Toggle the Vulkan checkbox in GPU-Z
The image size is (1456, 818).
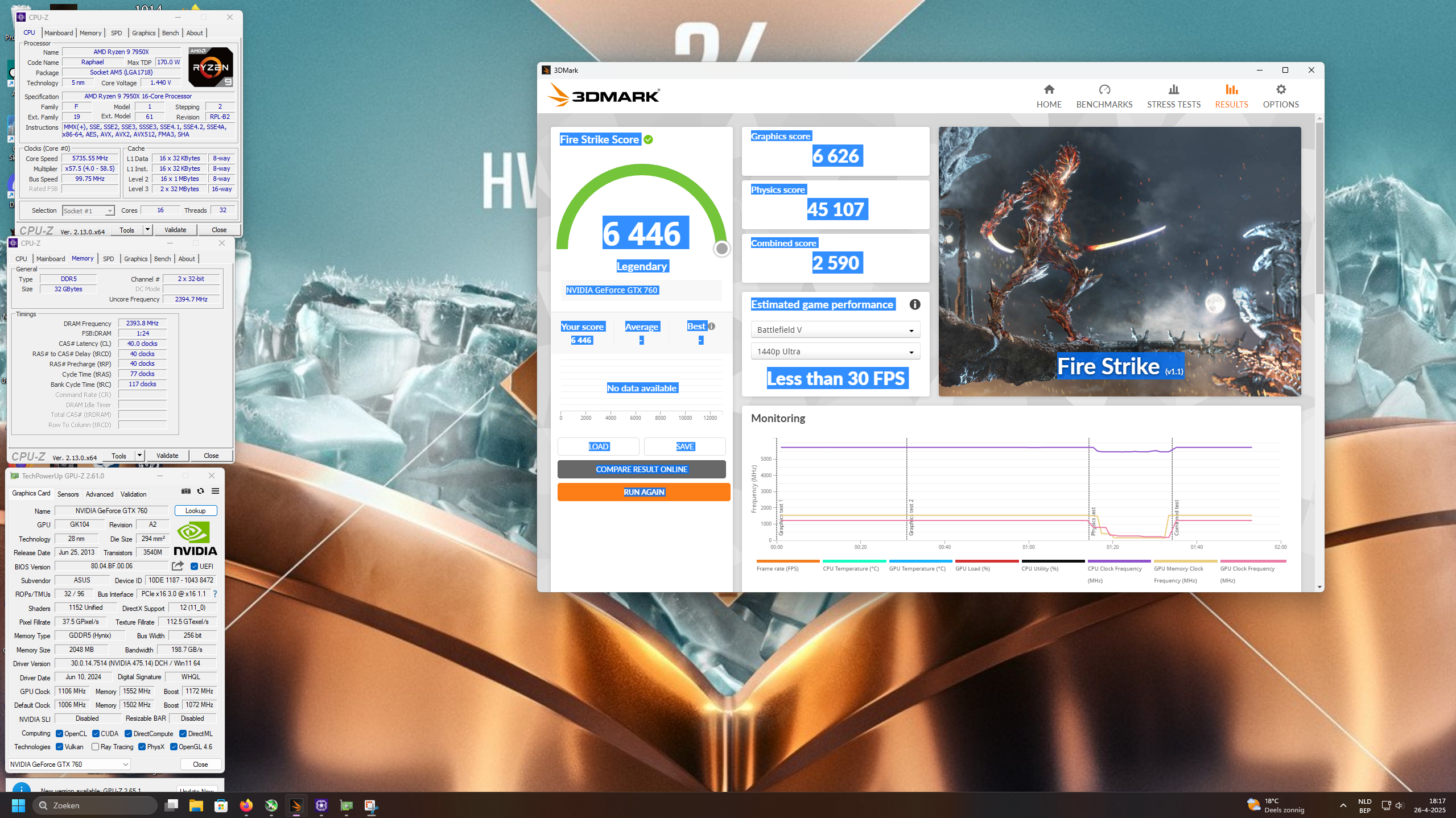59,746
